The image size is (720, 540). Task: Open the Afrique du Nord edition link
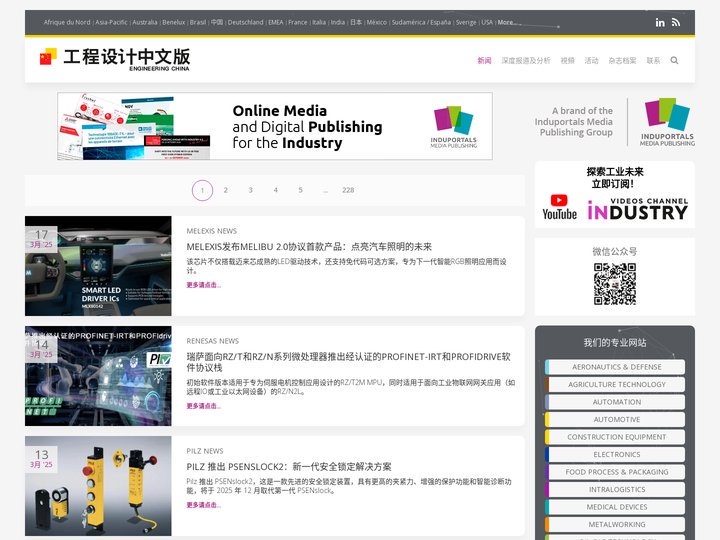tap(67, 22)
